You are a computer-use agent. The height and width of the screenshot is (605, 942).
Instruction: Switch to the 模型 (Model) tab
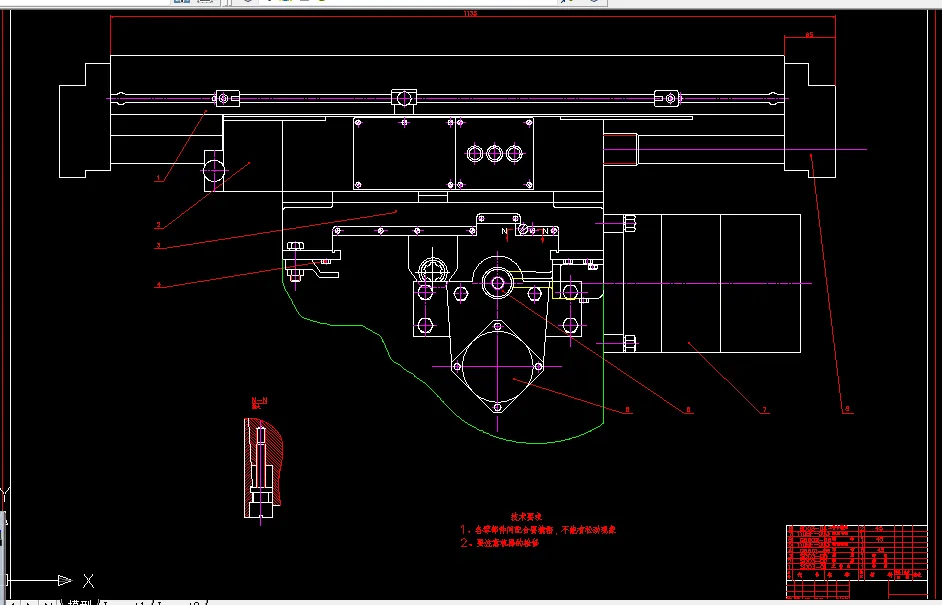pos(80,601)
